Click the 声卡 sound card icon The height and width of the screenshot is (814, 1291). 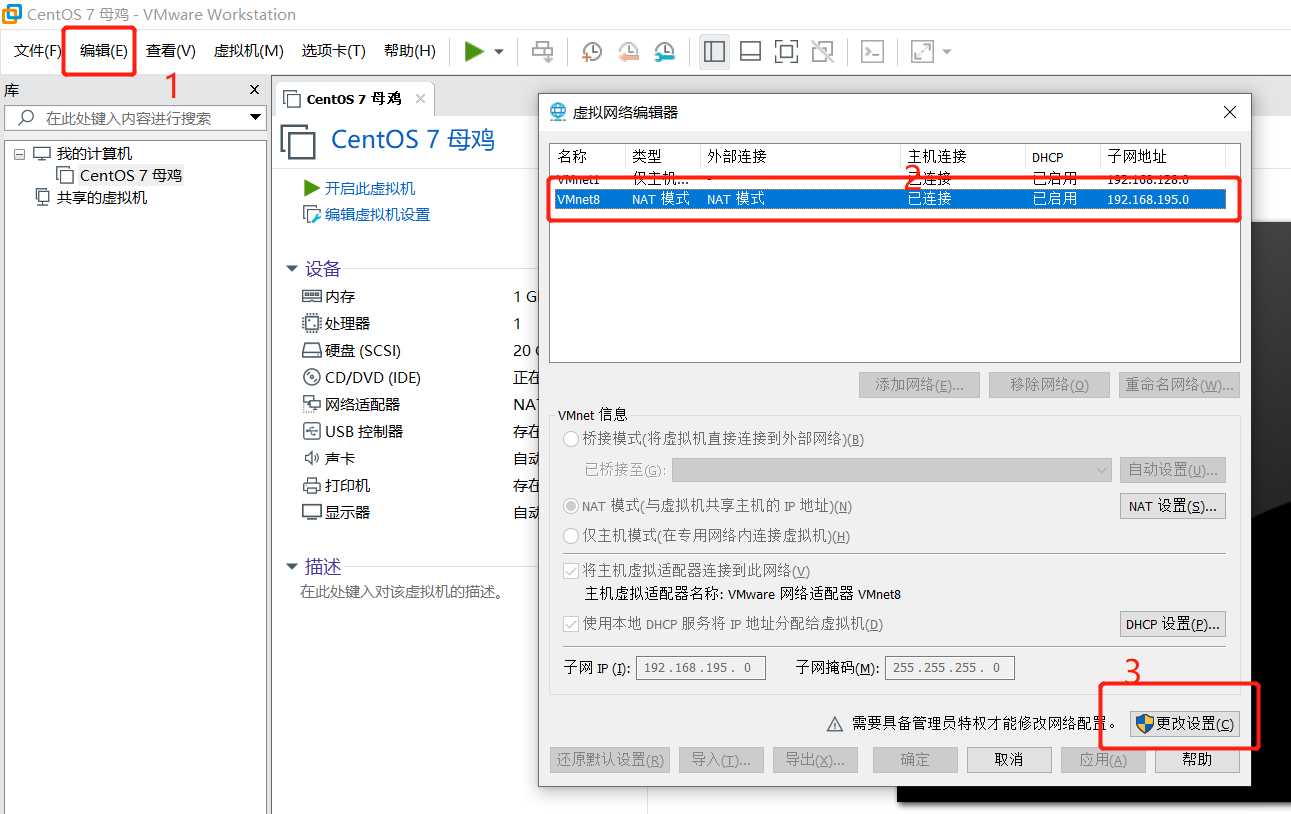(x=311, y=458)
